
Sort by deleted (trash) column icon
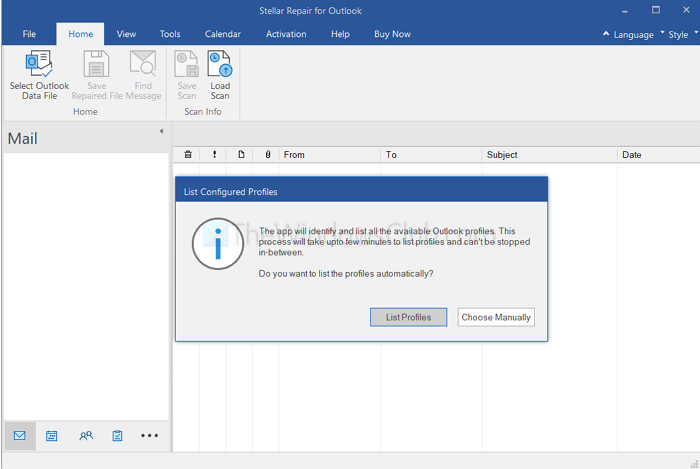(x=188, y=154)
